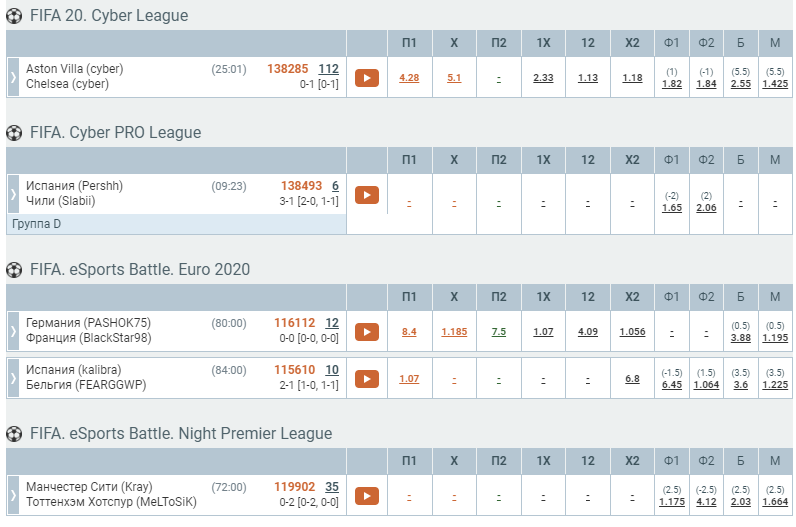The image size is (796, 527).
Task: Show 35 additional markets for Манчестер Сити
Action: coord(332,487)
